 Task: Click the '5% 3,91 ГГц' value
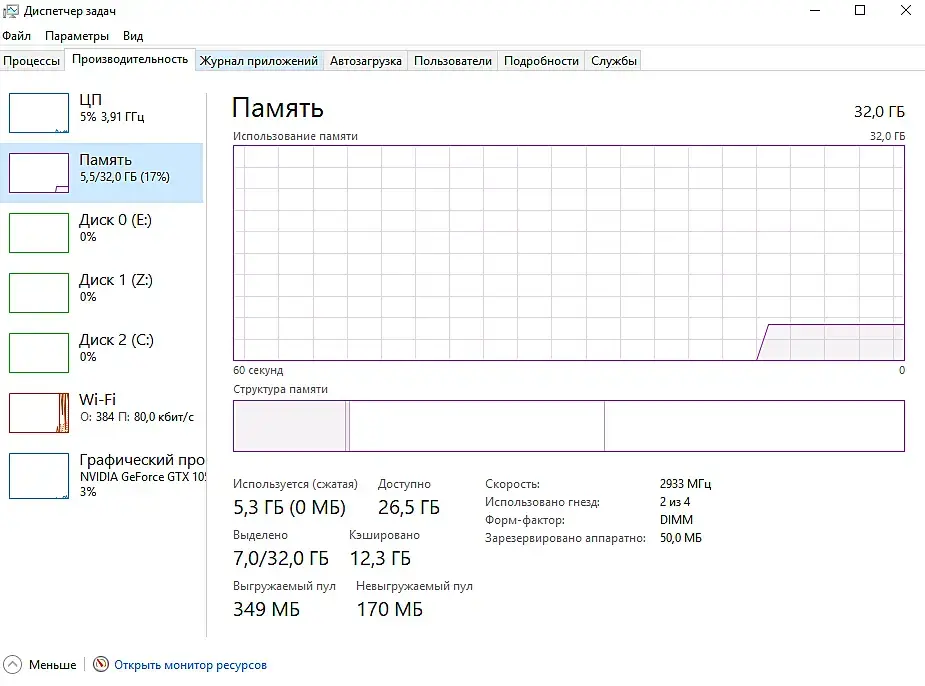click(112, 117)
